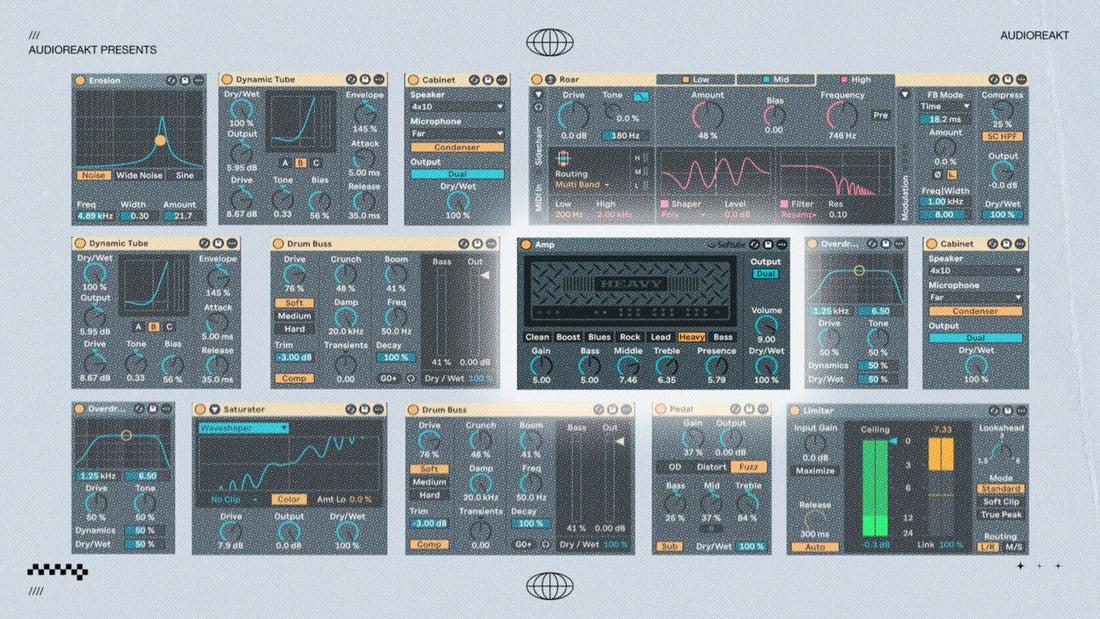Turn off the Limiter device power button

pyautogui.click(x=796, y=410)
